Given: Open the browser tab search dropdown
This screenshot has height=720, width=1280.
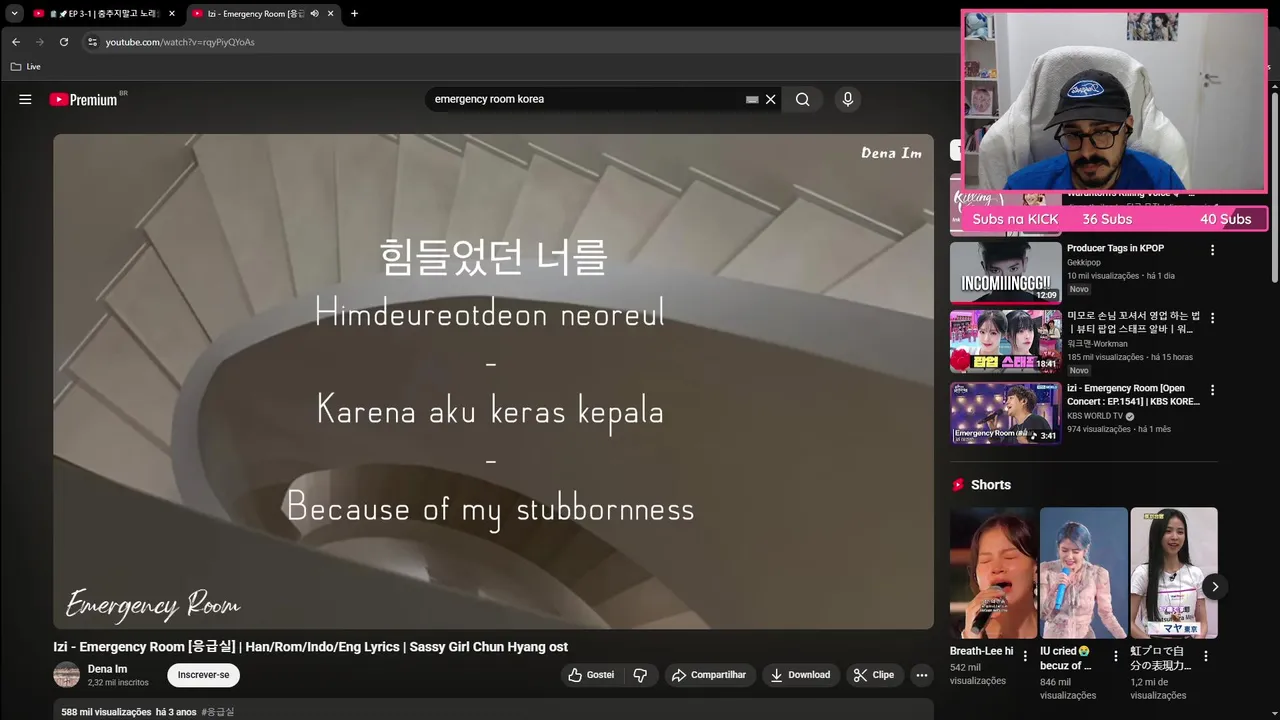Looking at the screenshot, I should (x=14, y=14).
